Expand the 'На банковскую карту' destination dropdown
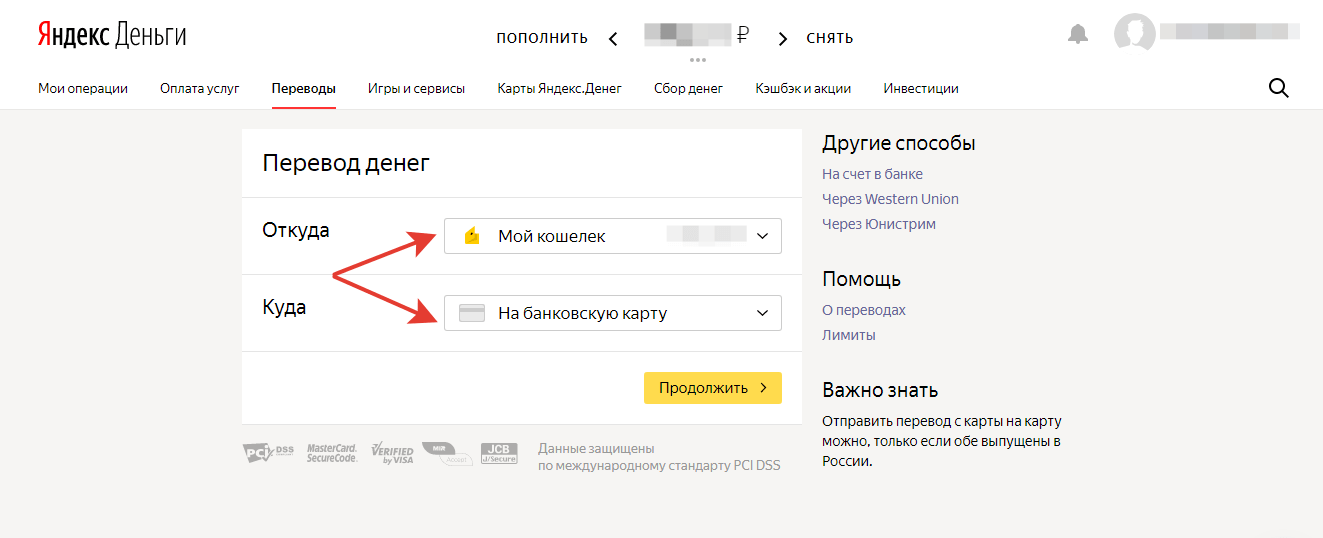1323x538 pixels. click(612, 313)
